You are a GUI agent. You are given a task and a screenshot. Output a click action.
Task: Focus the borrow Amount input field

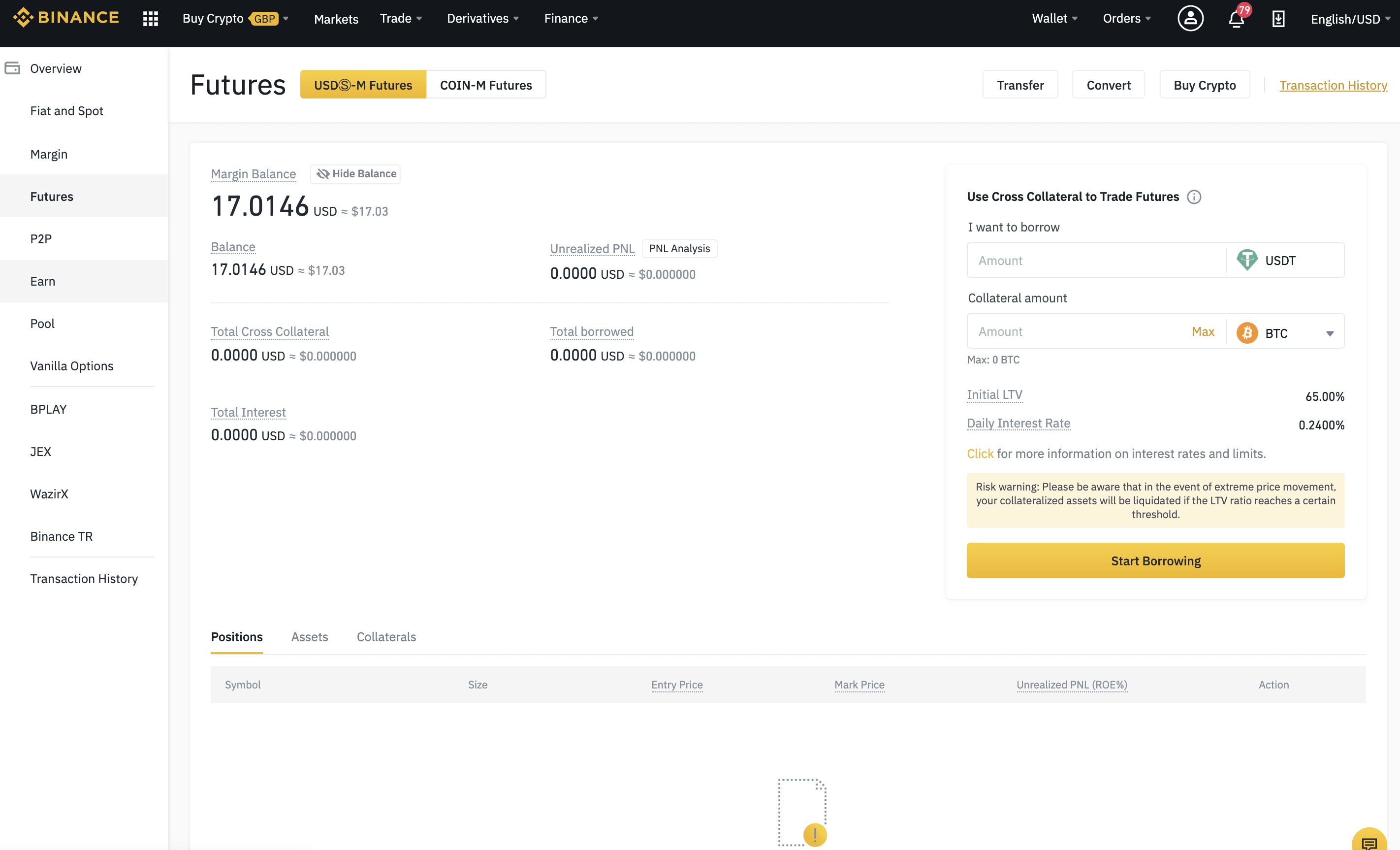[1094, 261]
